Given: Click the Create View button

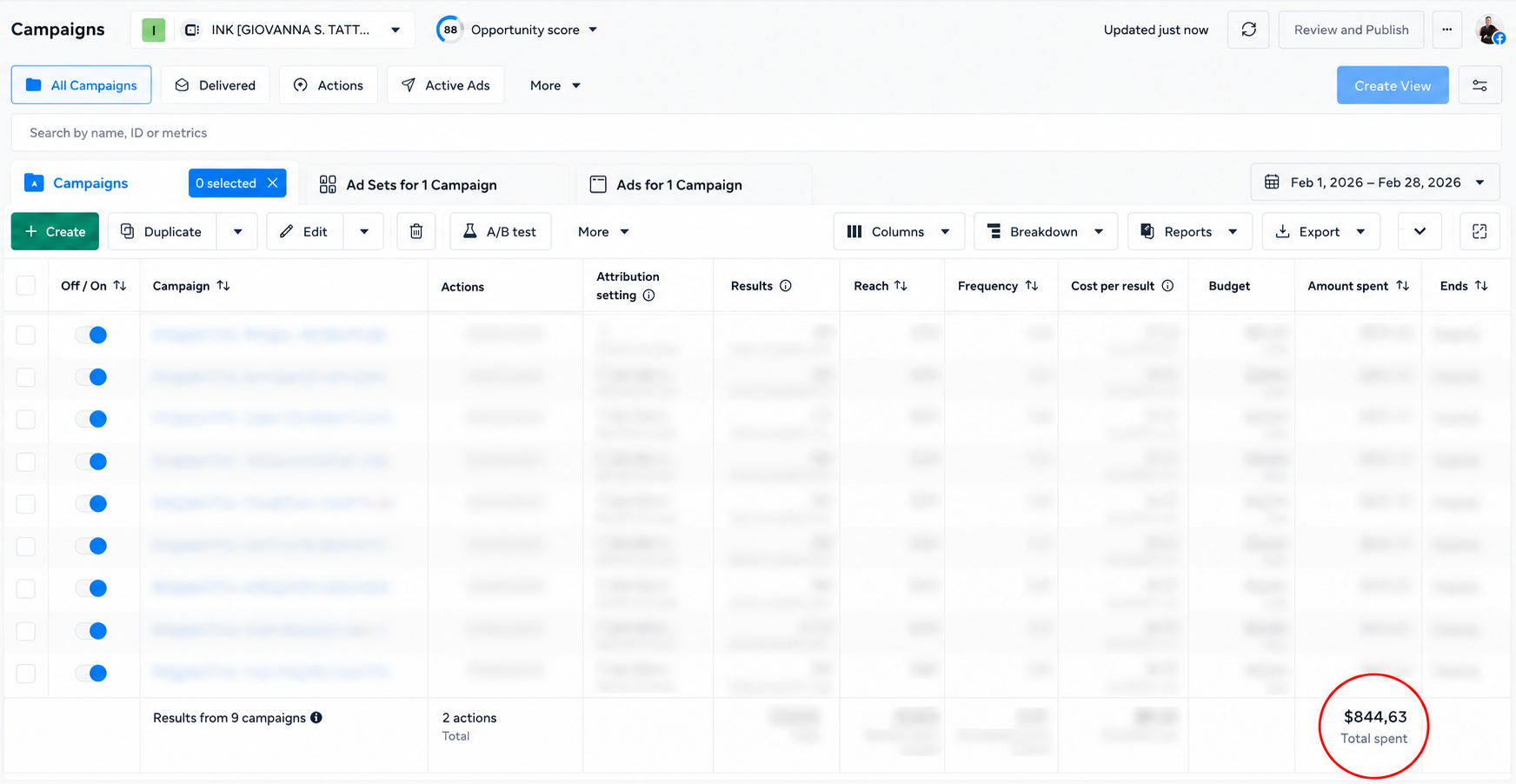Looking at the screenshot, I should coord(1393,85).
